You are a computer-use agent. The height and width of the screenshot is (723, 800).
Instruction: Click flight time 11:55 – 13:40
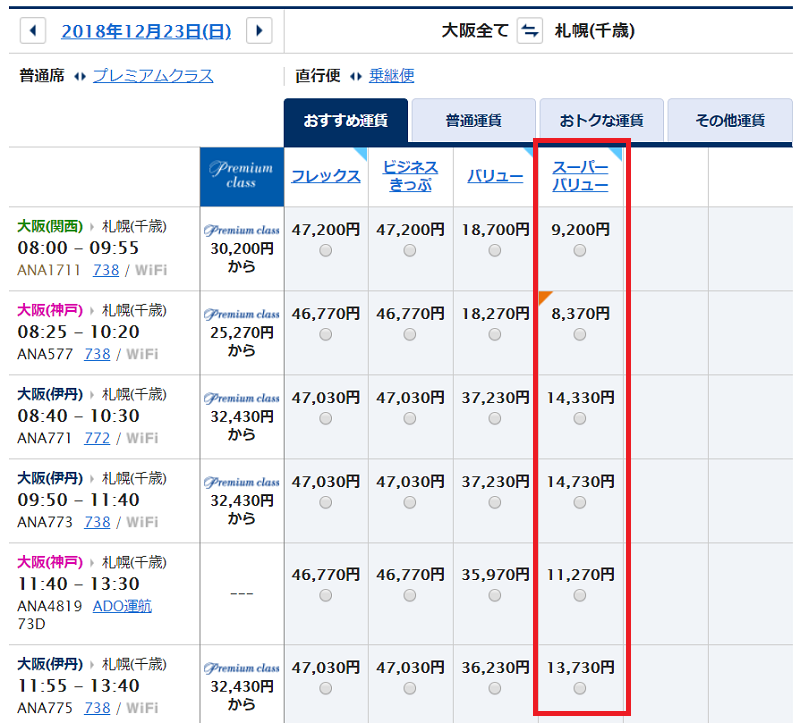point(78,686)
